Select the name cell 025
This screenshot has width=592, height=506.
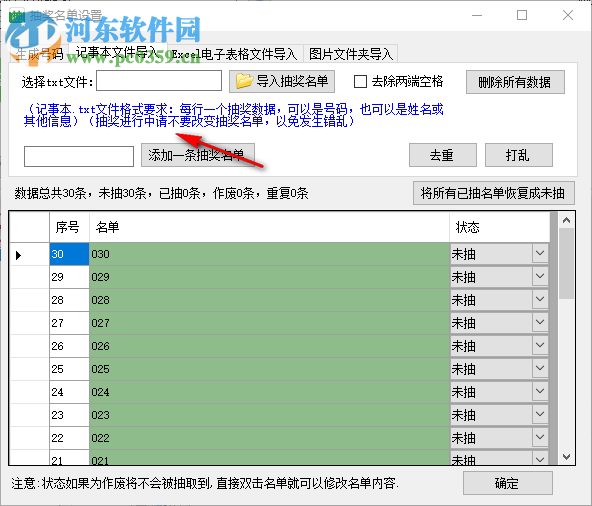[x=269, y=369]
